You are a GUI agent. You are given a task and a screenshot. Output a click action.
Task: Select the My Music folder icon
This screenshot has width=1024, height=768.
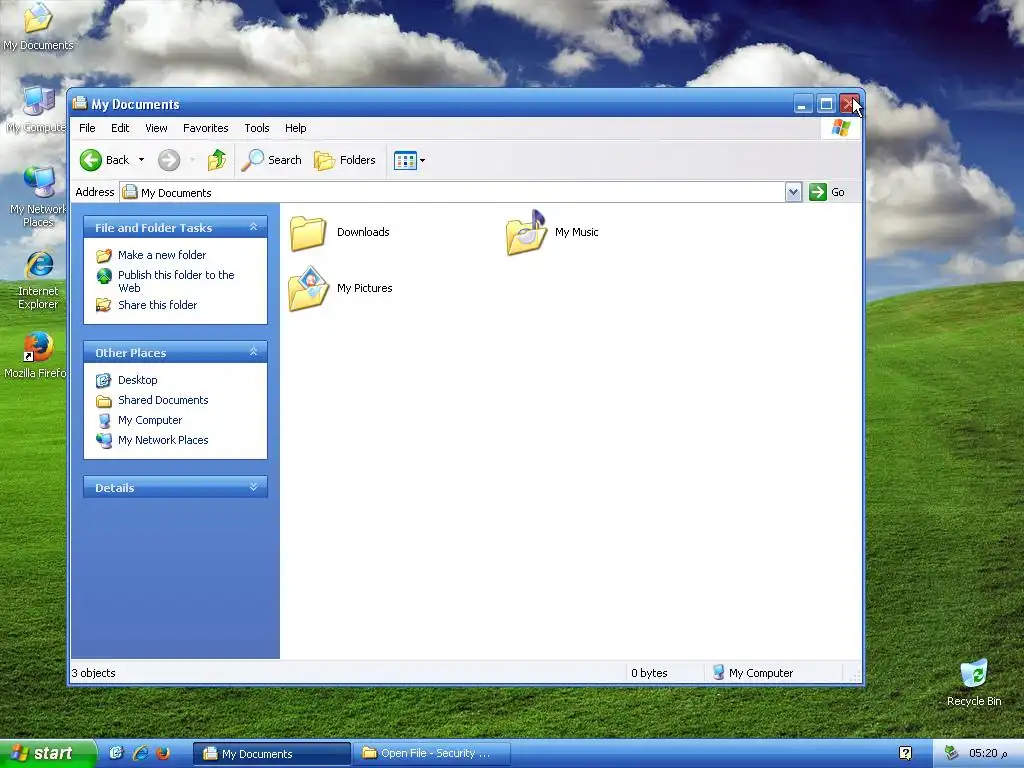point(526,232)
